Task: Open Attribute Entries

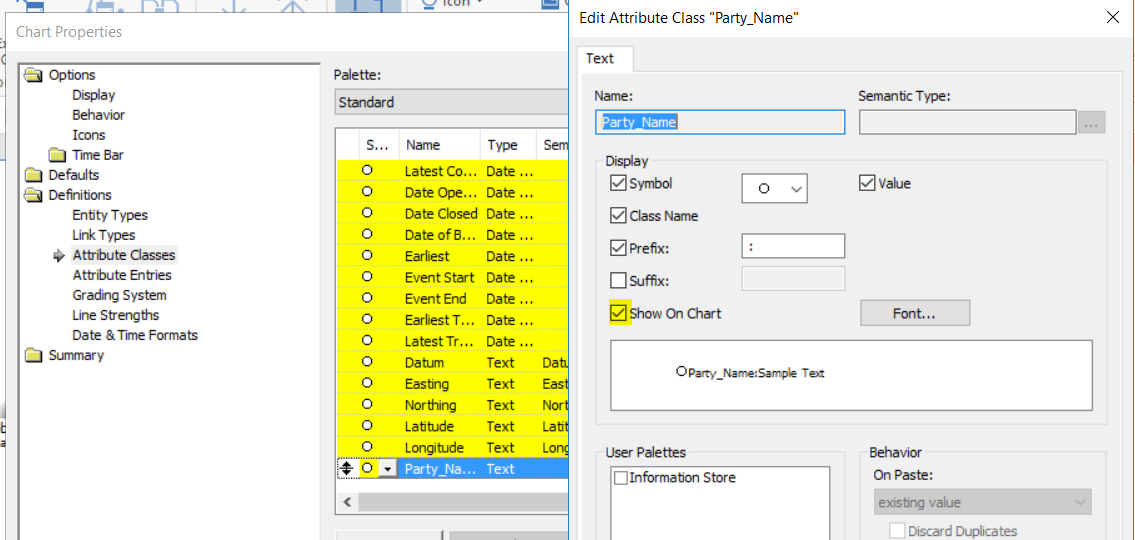Action: coord(122,275)
